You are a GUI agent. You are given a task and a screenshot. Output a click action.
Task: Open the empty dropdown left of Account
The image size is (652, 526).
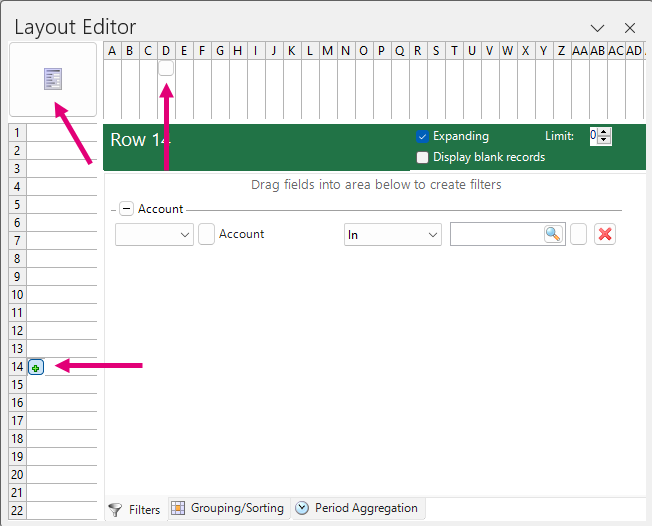coord(154,235)
